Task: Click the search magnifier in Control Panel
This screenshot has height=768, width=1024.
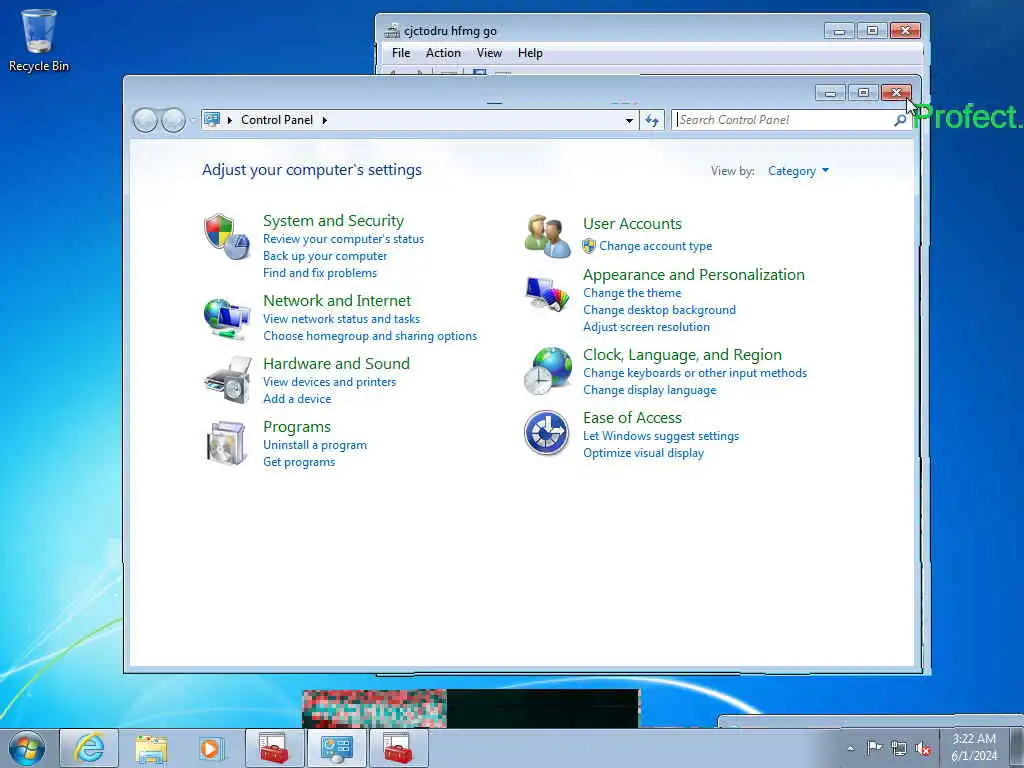Action: click(899, 120)
